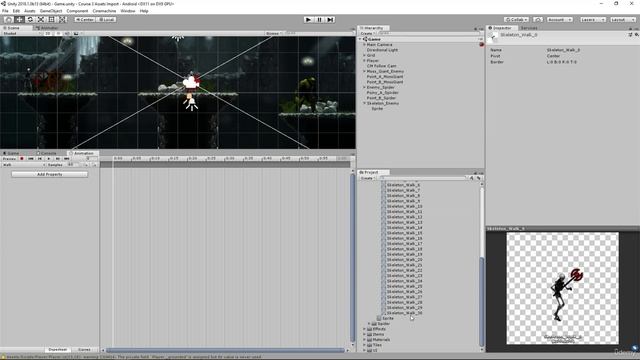The image size is (640, 360).
Task: Click the Add Property button
Action: (x=49, y=174)
